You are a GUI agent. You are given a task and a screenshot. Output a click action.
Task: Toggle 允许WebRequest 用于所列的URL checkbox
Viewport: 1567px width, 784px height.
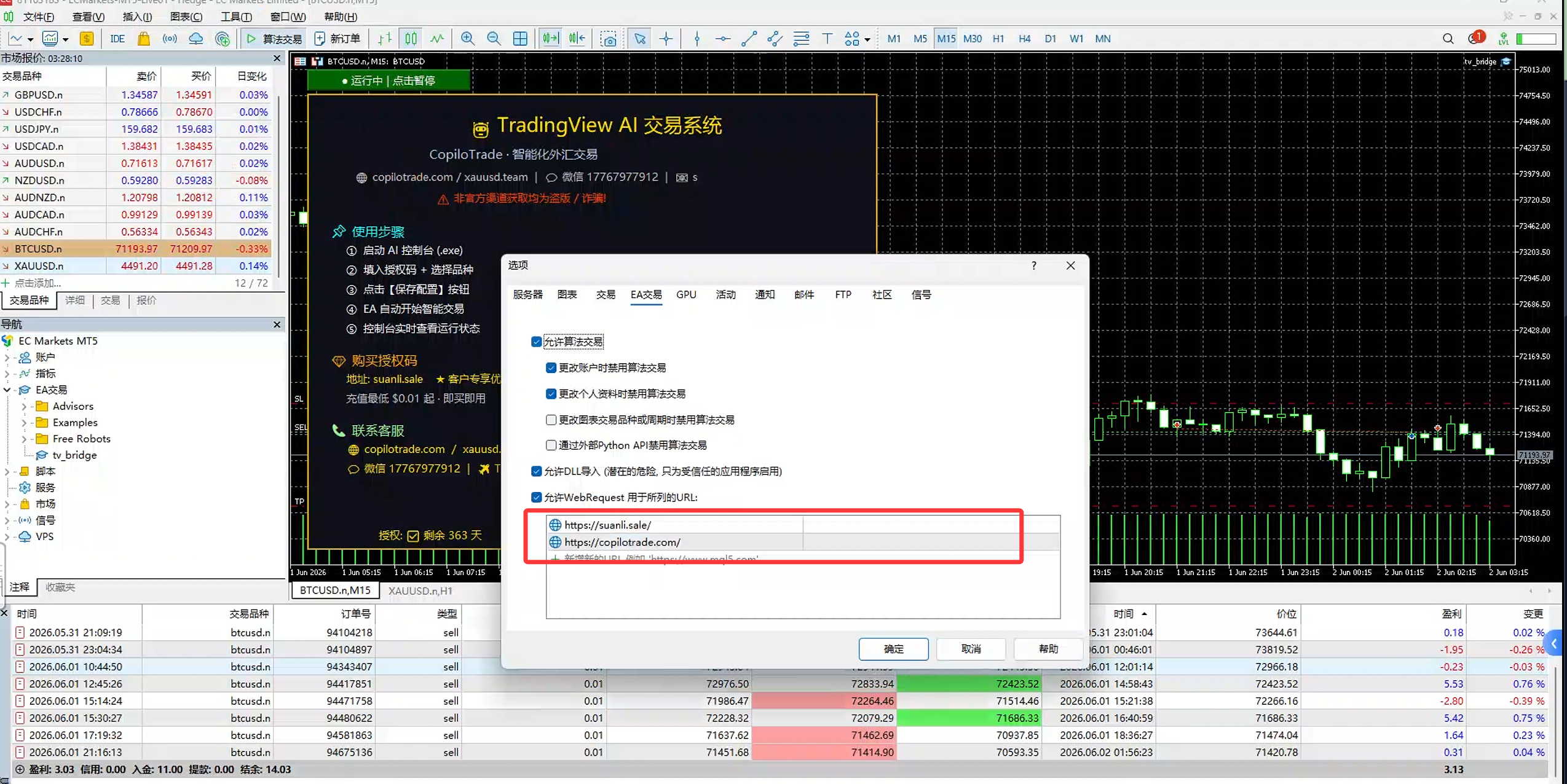click(x=537, y=497)
